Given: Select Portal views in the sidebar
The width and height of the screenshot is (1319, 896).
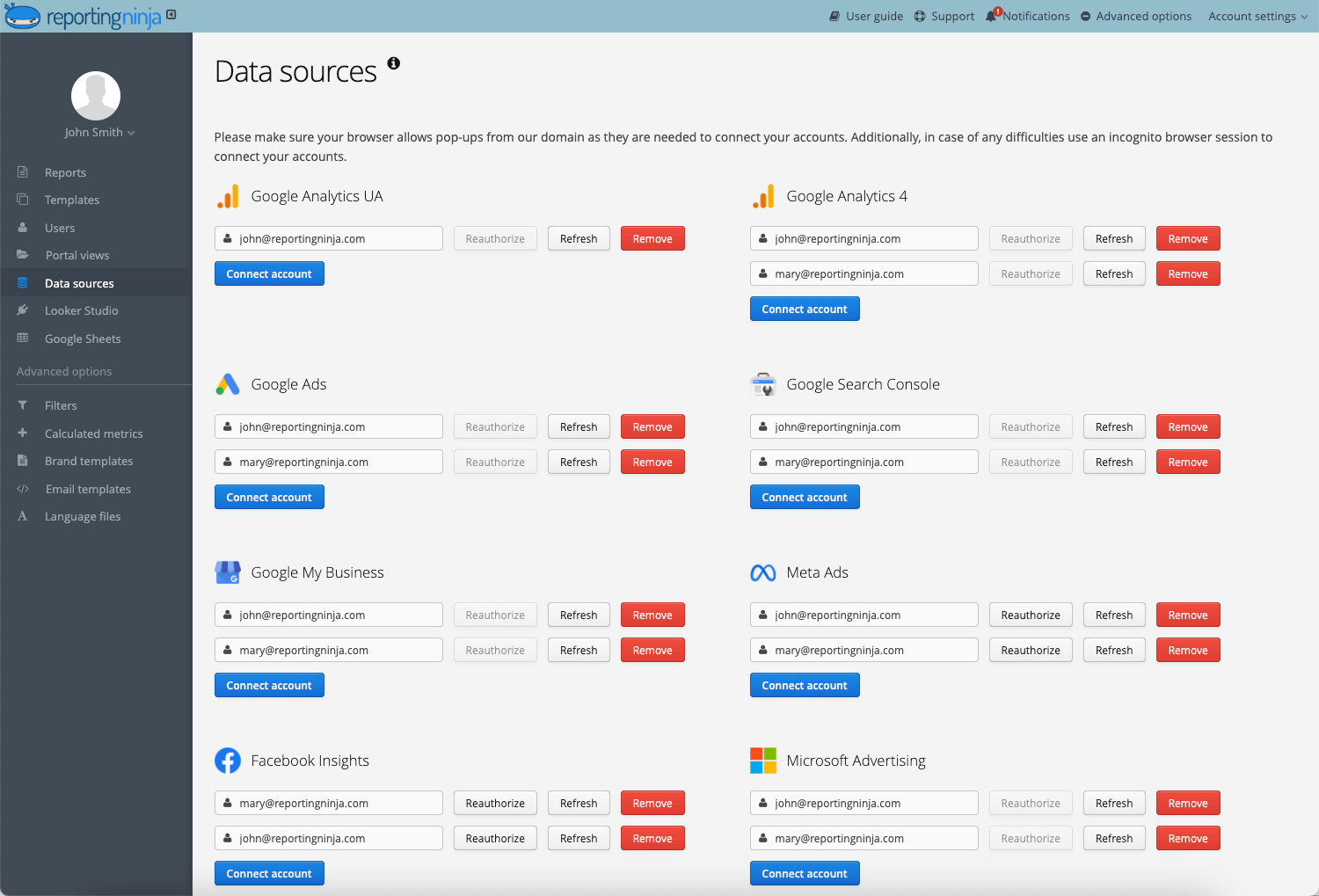Looking at the screenshot, I should point(77,255).
